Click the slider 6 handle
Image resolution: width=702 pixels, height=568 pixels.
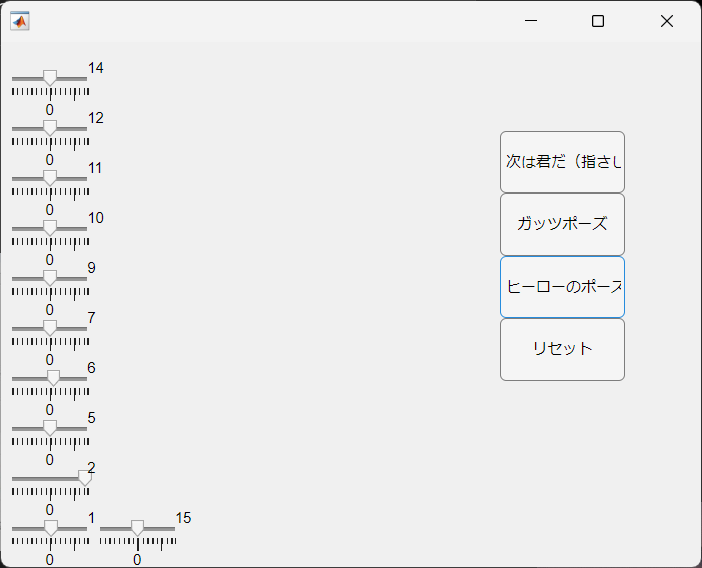(x=53, y=378)
